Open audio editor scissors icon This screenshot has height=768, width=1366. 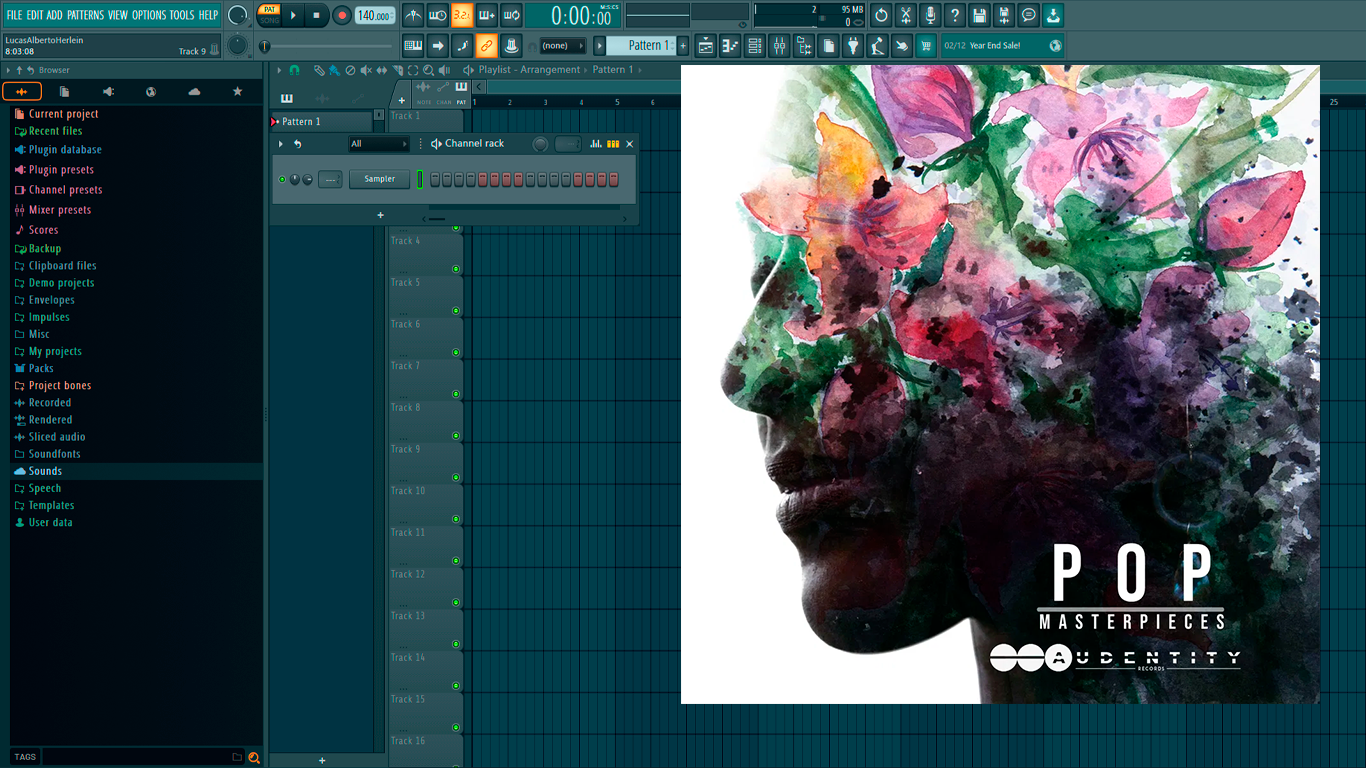coord(906,15)
